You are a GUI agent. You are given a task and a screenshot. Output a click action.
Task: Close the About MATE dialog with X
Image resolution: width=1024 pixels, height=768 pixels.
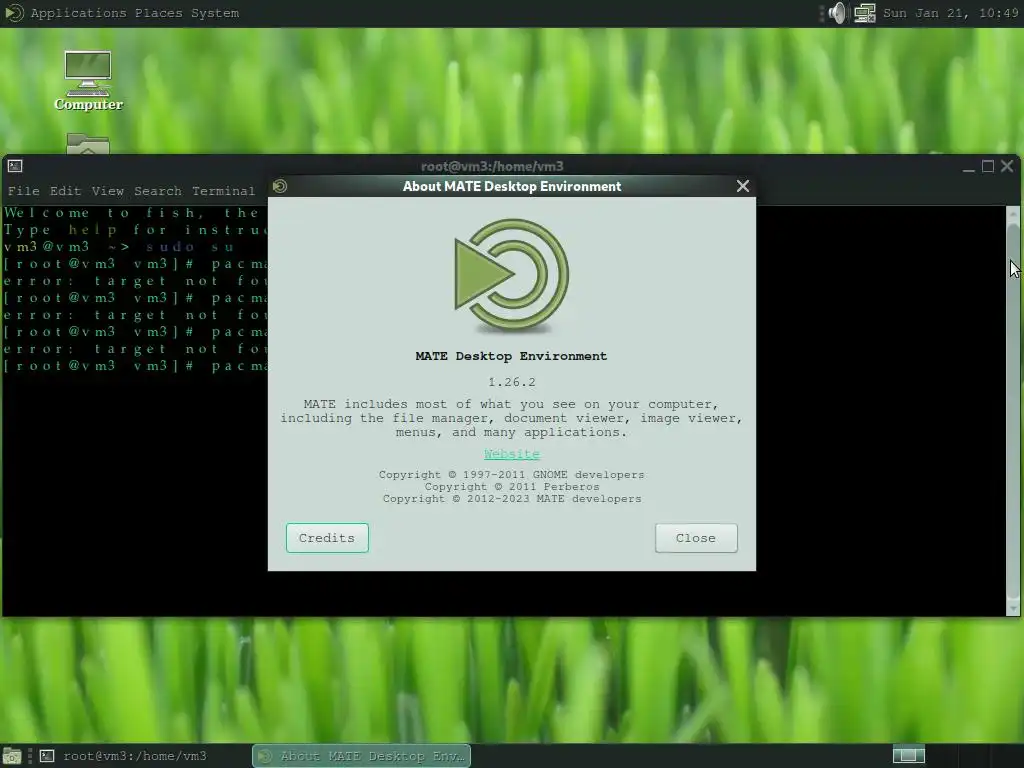[743, 186]
